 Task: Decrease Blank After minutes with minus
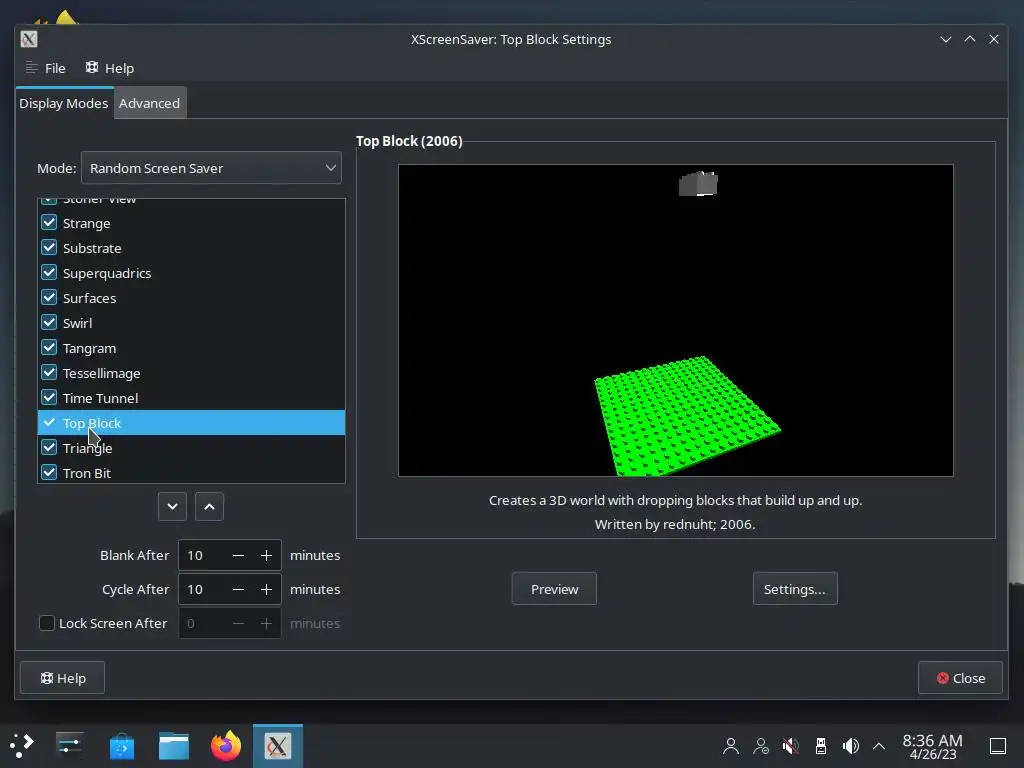(x=238, y=555)
